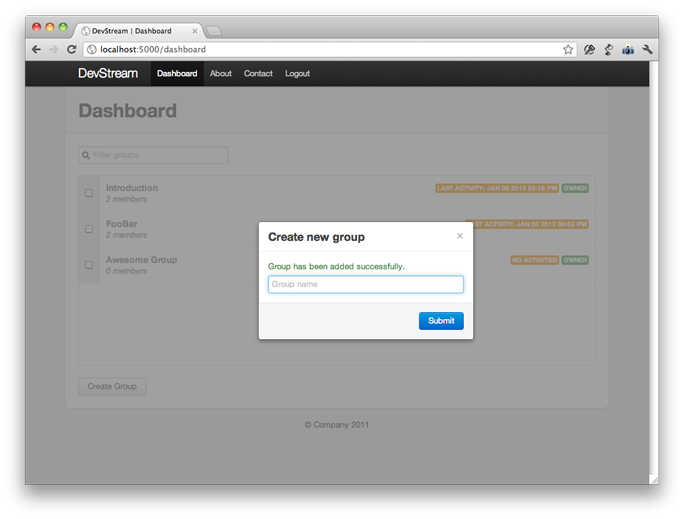Click the OWNER badge on Awesome Group row
Screen dimensions: 684x519
tap(575, 260)
